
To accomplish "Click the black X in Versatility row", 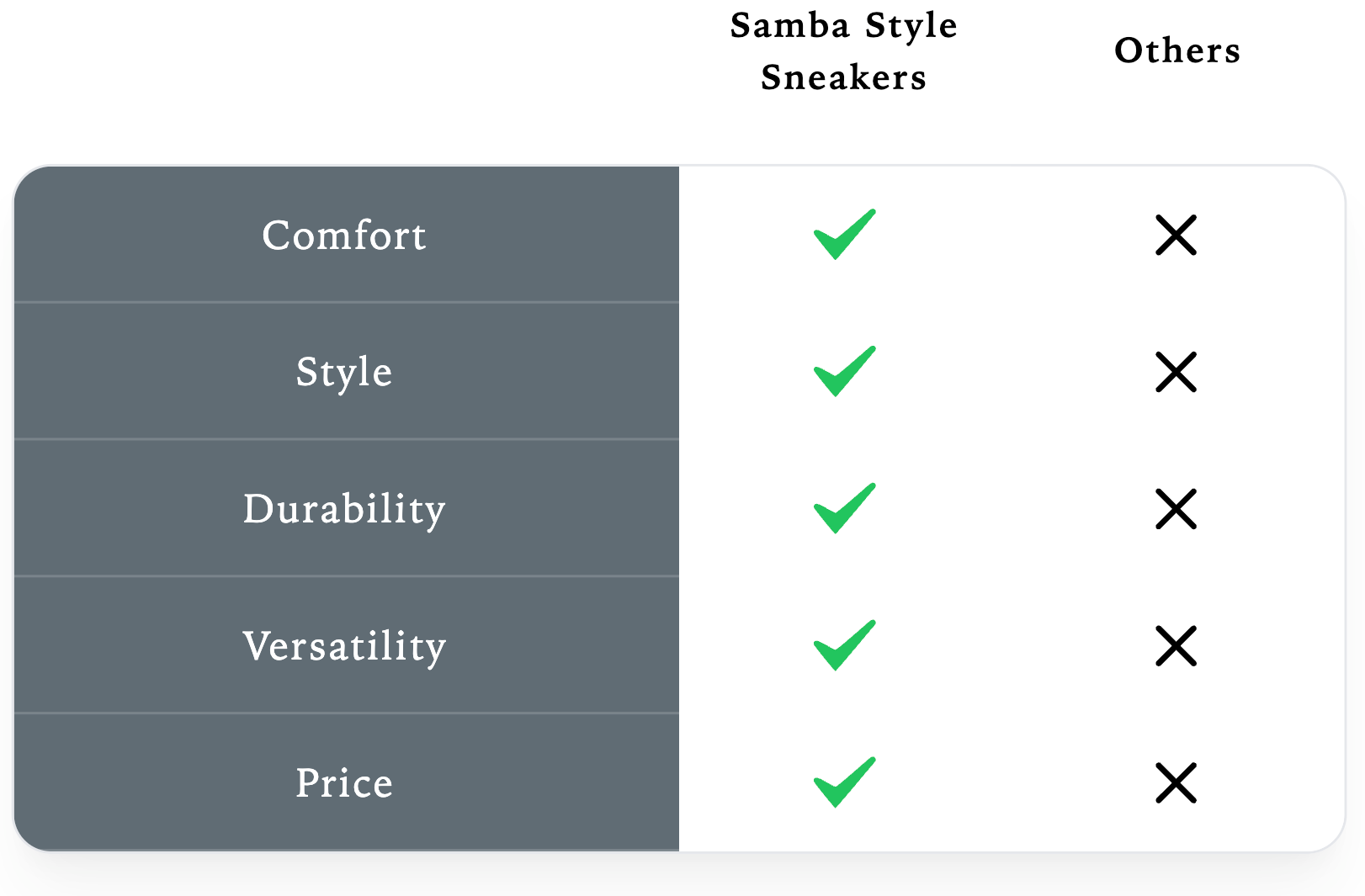I will click(x=1176, y=646).
